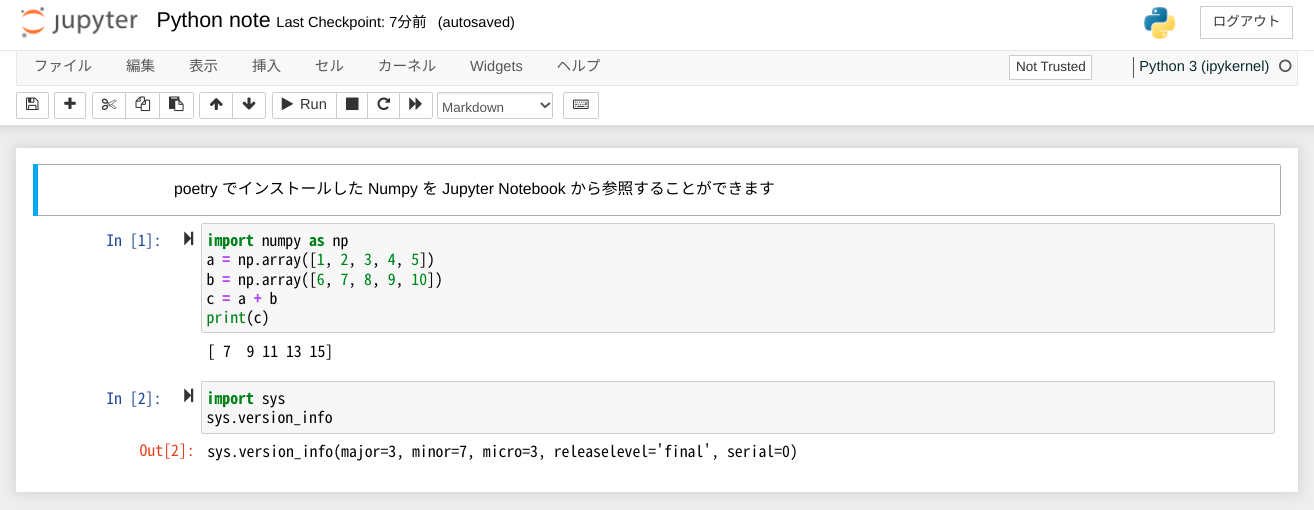Interrupt the kernel with stop icon
Screen dimensions: 1314x510
[x=352, y=105]
